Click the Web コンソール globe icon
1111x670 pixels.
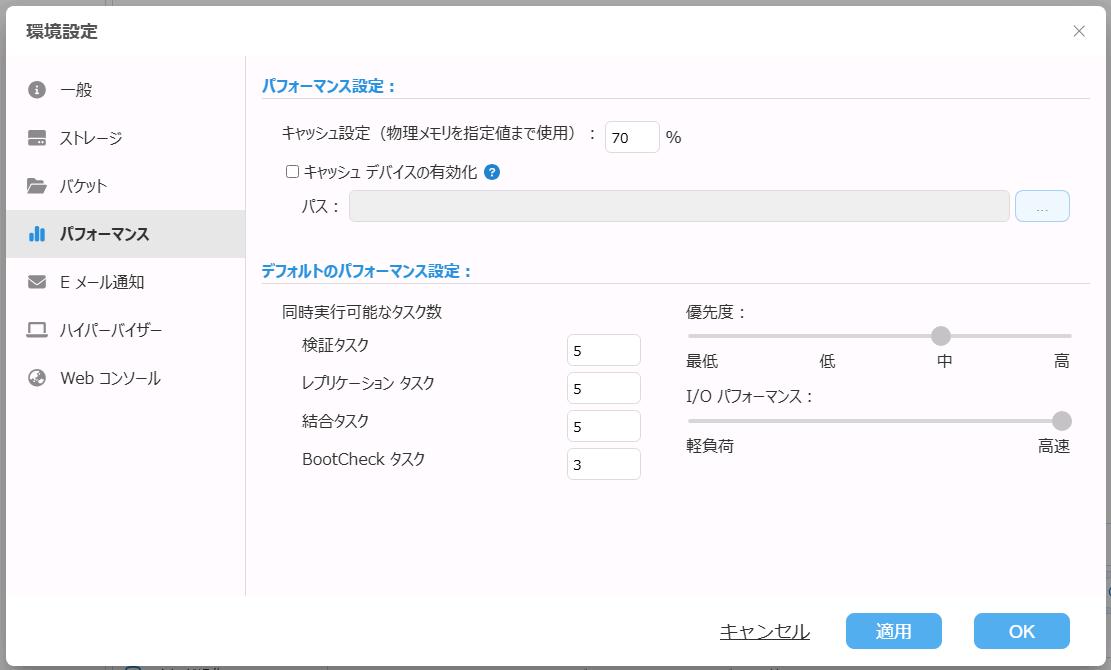37,378
